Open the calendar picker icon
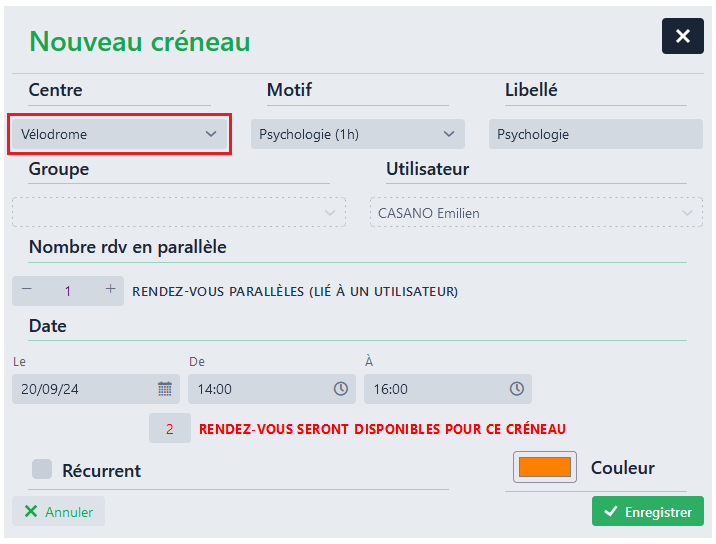The image size is (716, 544). click(165, 389)
